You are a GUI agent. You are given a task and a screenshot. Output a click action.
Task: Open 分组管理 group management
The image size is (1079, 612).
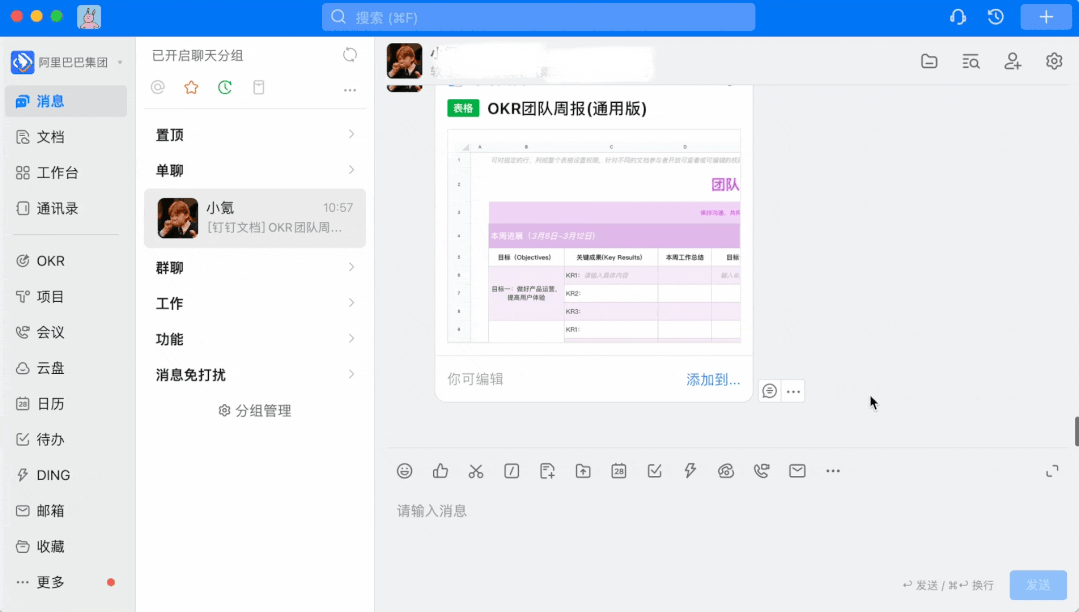[255, 411]
